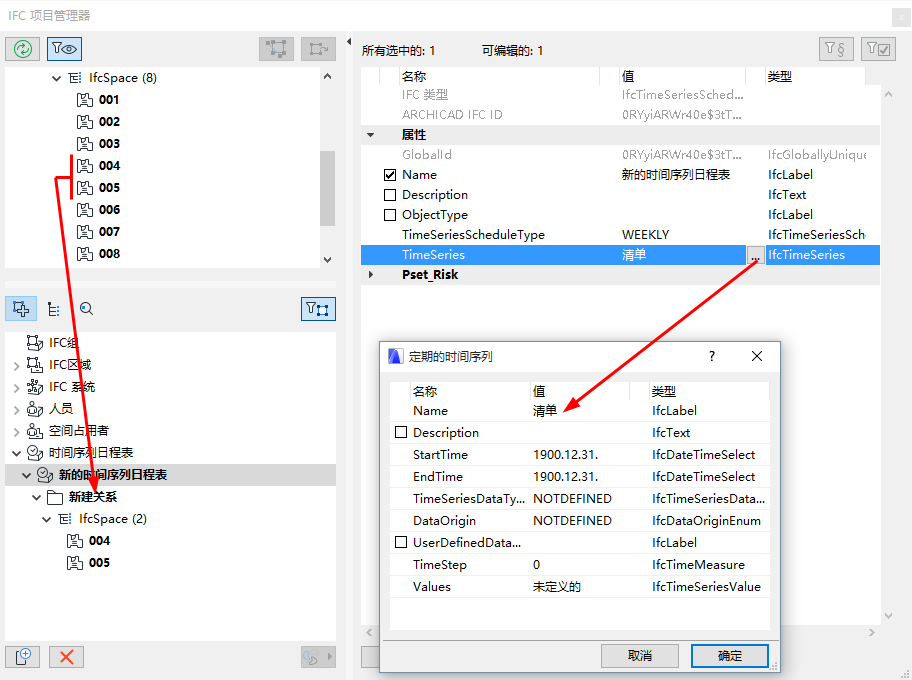Check the ObjectType checkbox
The height and width of the screenshot is (680, 912).
[x=390, y=215]
